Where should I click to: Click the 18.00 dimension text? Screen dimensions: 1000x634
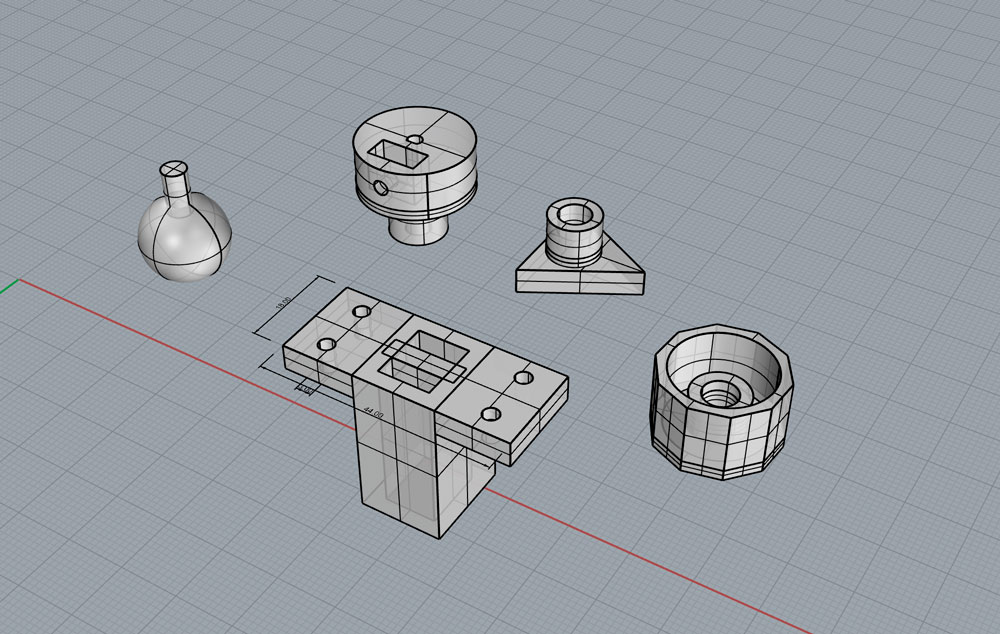[283, 304]
